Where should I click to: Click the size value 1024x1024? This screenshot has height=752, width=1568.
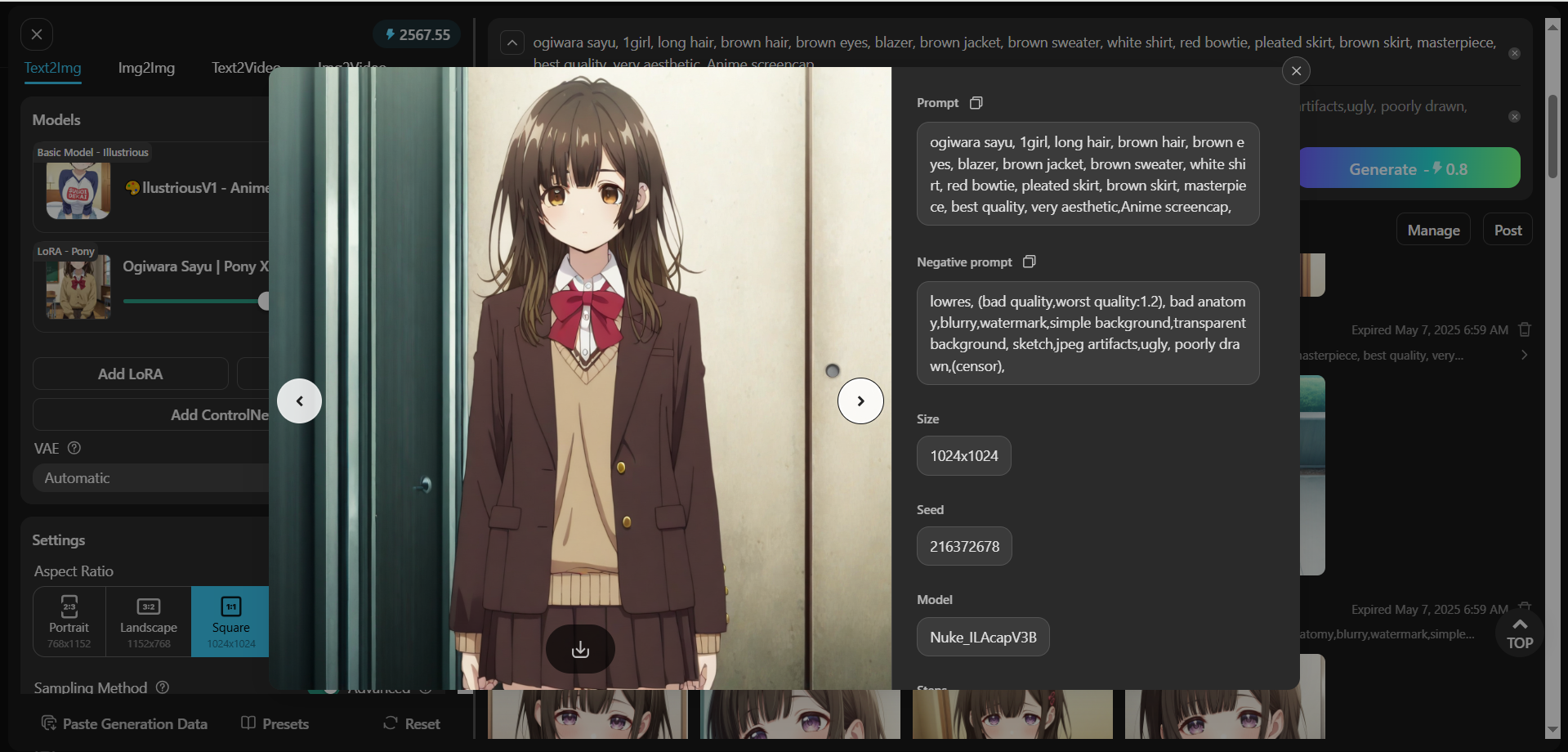964,455
